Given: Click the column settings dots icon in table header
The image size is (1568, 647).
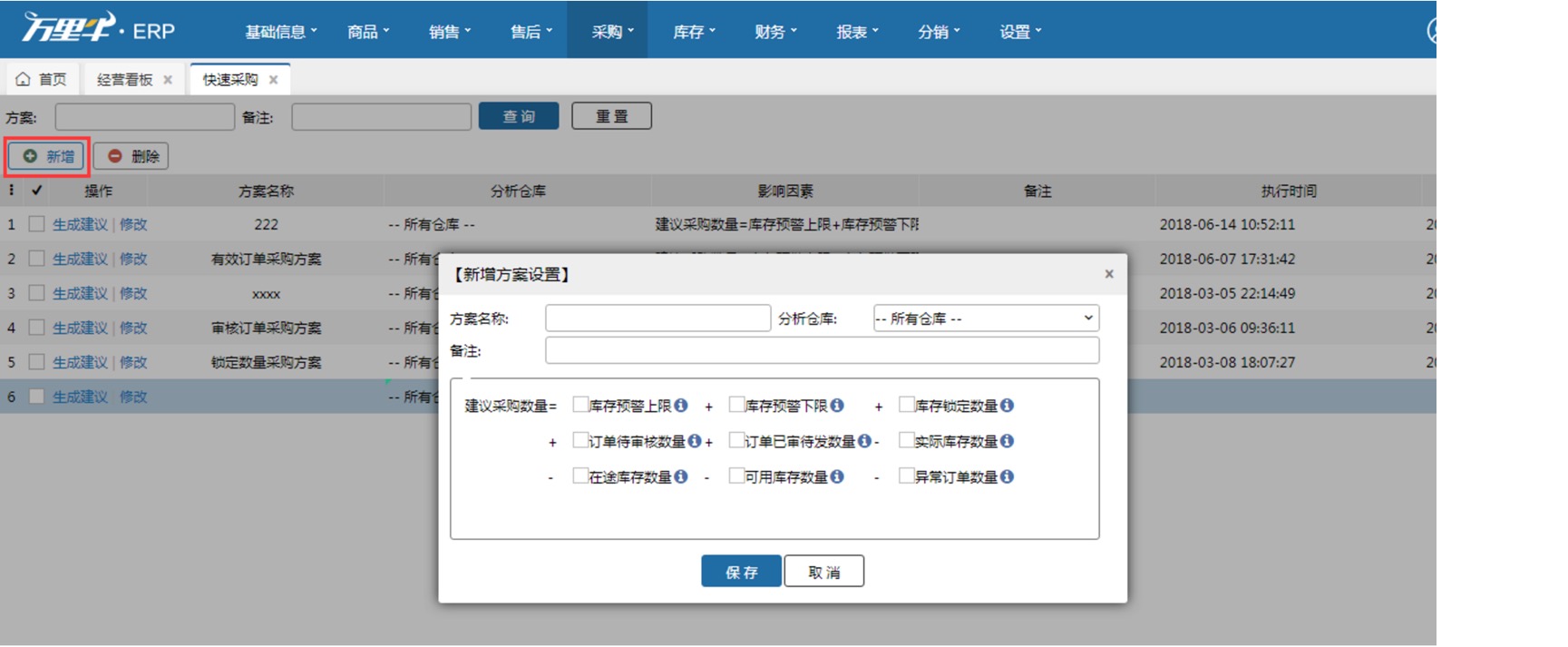Looking at the screenshot, I should coord(11,191).
